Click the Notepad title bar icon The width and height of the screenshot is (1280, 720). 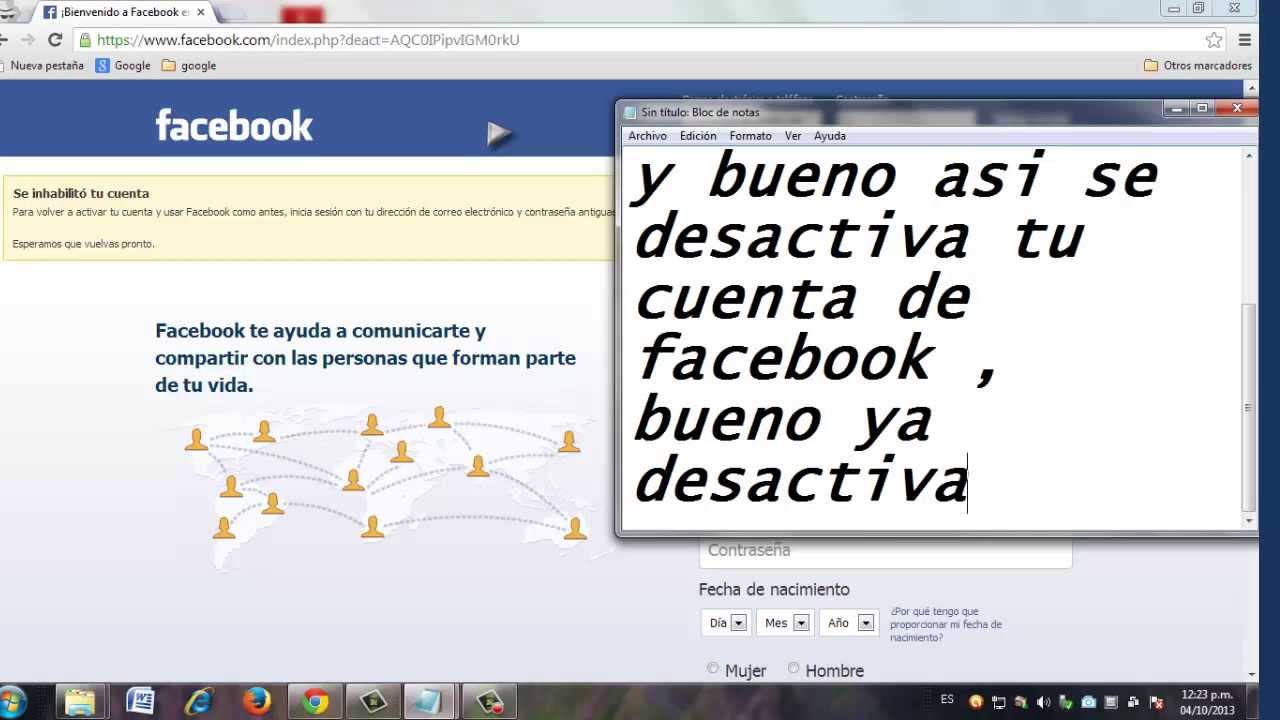[x=630, y=112]
